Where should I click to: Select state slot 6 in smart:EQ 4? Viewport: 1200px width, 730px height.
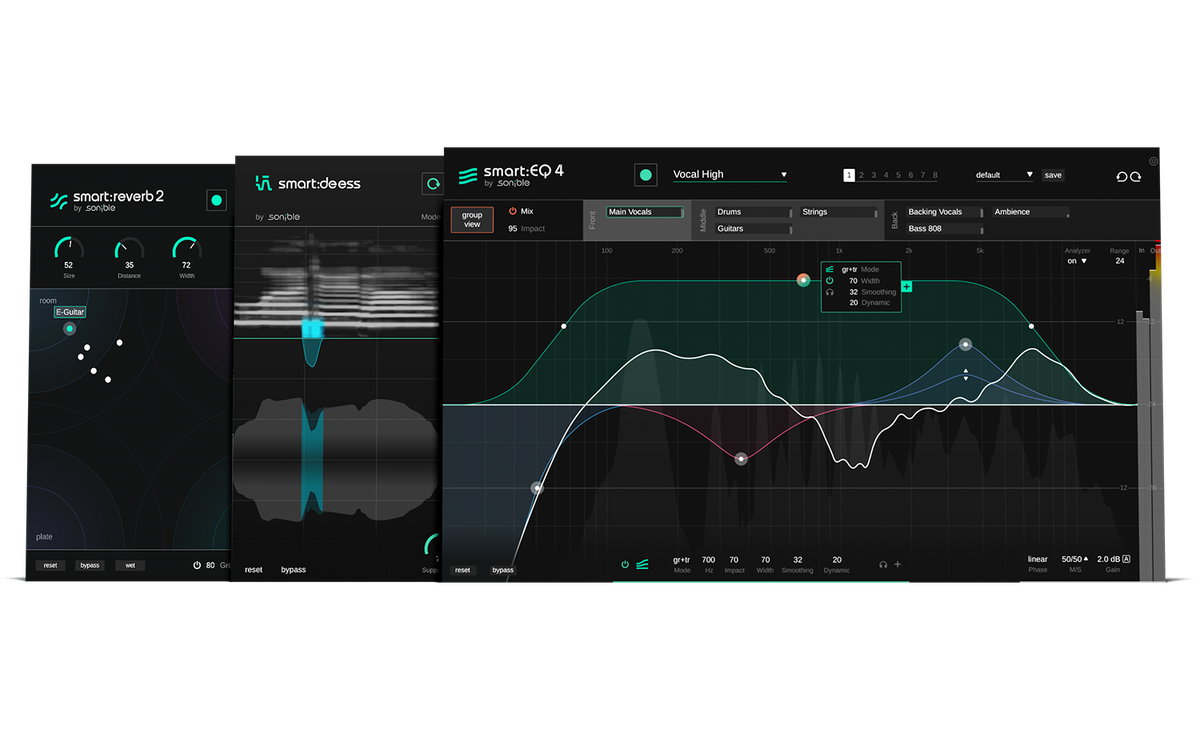[x=911, y=175]
